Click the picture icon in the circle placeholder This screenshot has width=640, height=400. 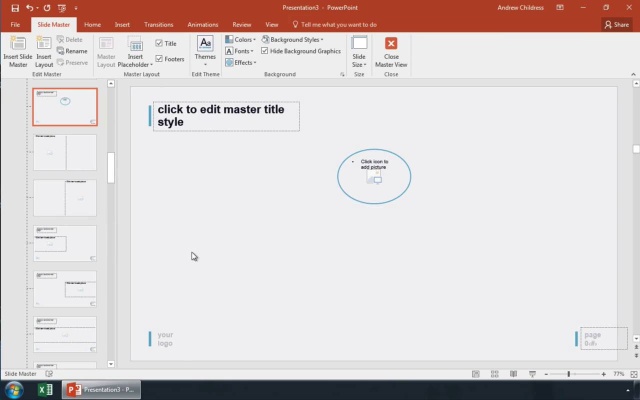point(374,177)
